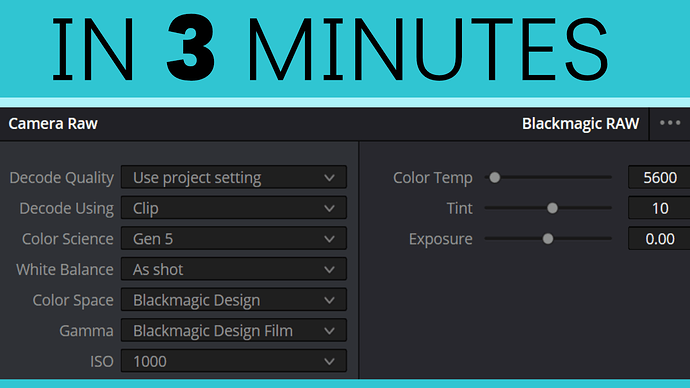The image size is (690, 388).
Task: Open the Camera Raw three-dot options menu
Action: tap(670, 123)
